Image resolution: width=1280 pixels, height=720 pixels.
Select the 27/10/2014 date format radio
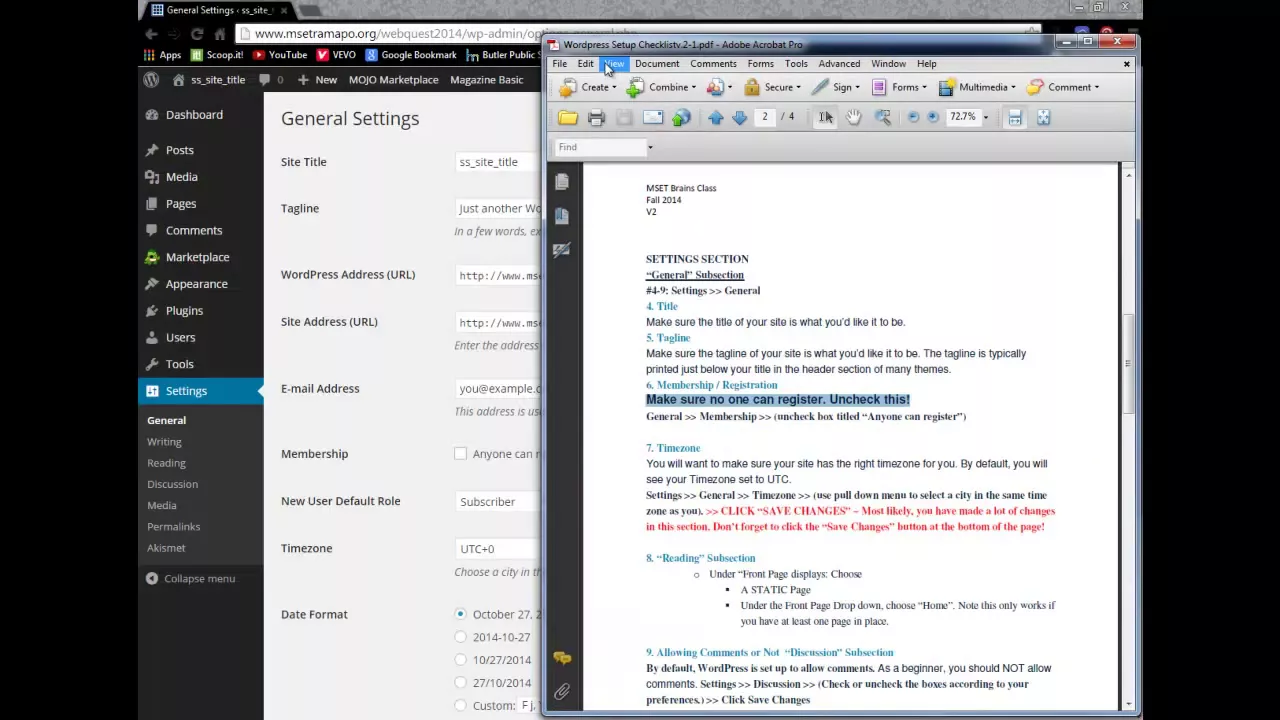point(460,683)
